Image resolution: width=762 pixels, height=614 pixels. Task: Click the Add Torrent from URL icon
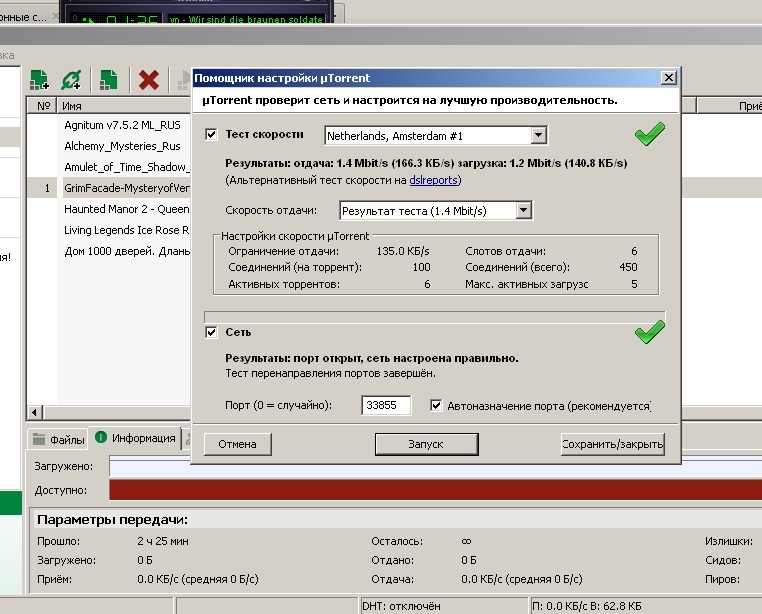71,80
